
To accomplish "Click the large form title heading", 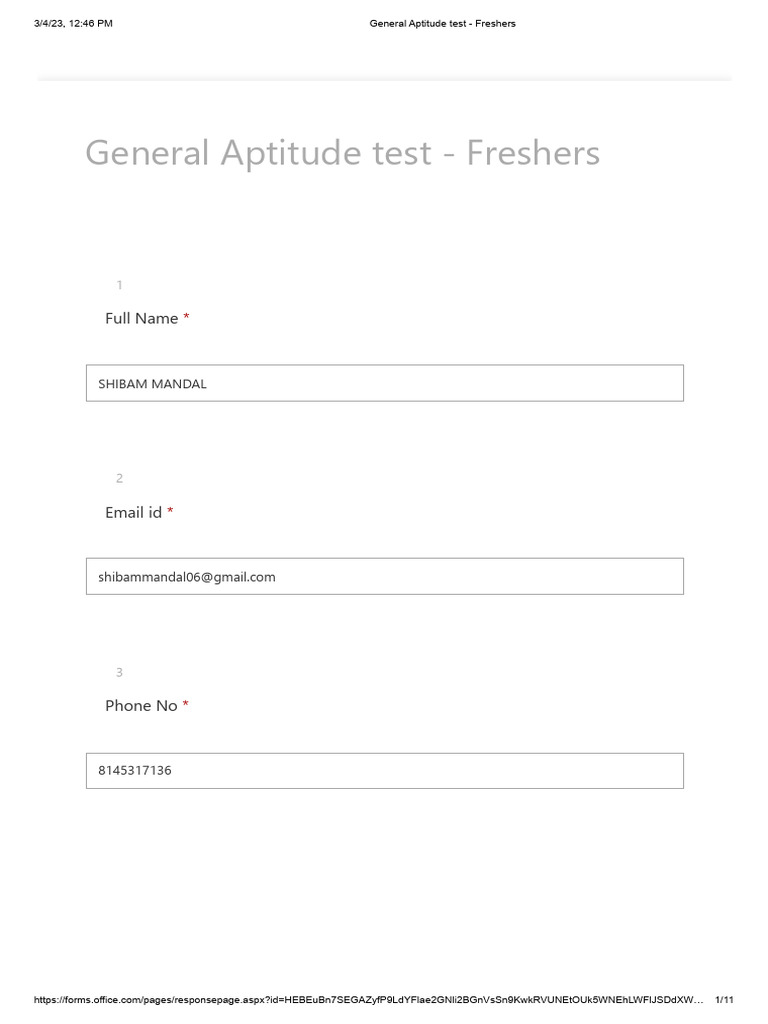I will point(342,153).
